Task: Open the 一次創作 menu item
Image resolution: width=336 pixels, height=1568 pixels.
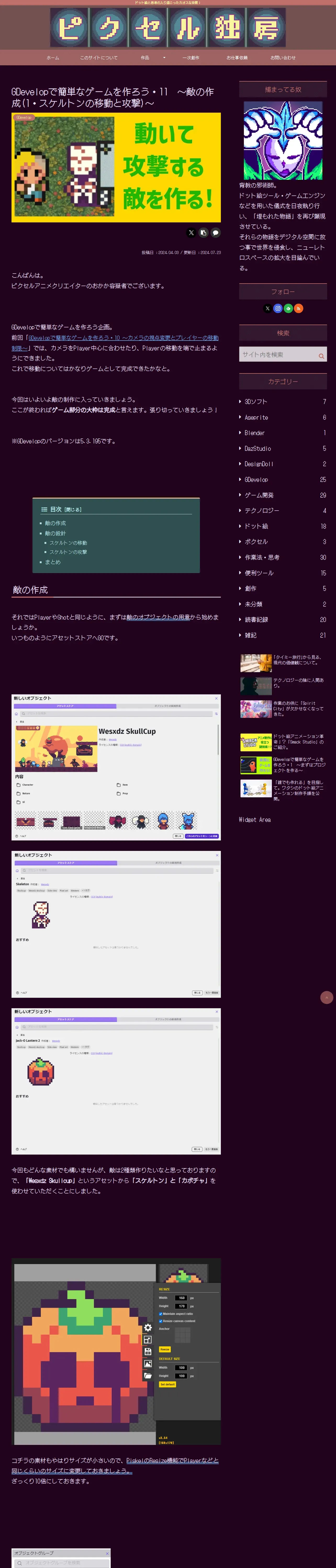Action: 191,58
